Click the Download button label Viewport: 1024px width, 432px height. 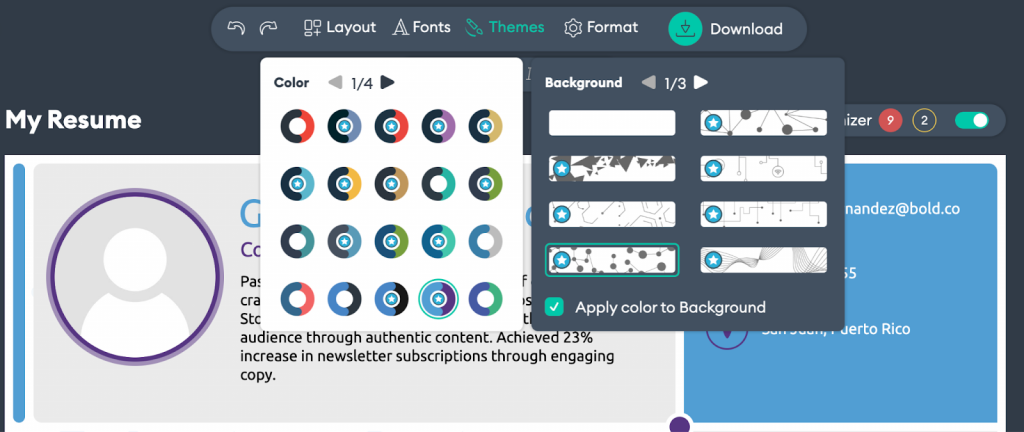tap(746, 29)
